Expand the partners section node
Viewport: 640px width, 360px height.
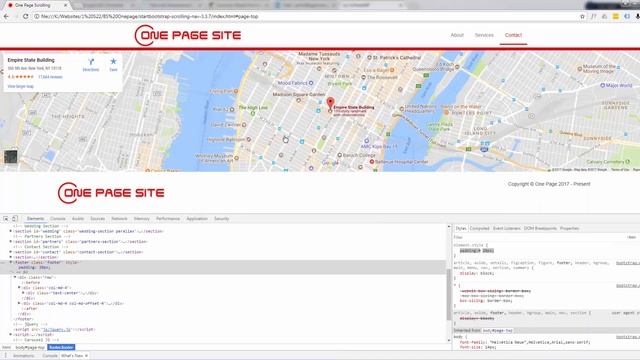point(11,242)
